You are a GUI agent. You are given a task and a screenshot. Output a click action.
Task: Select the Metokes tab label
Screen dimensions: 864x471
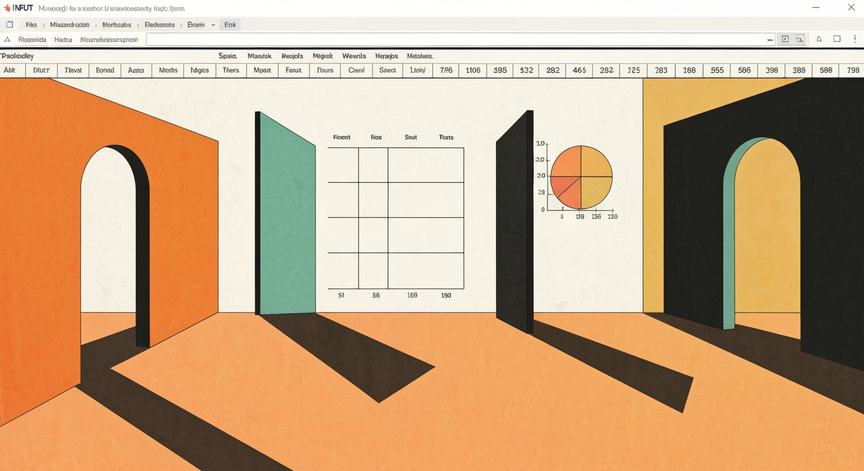(x=420, y=56)
